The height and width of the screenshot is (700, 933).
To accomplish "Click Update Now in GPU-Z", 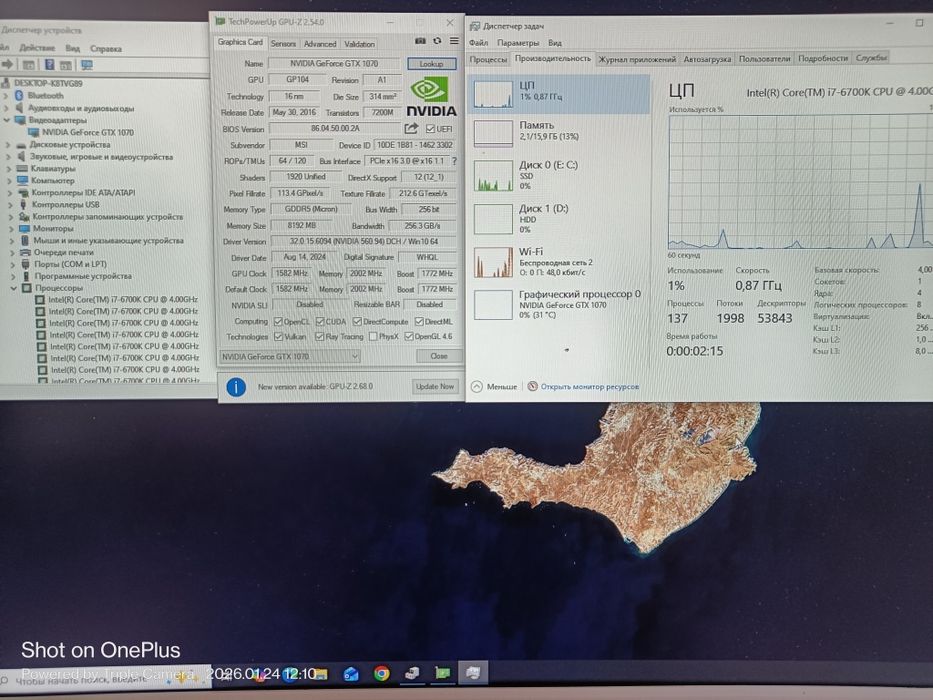I will pos(435,386).
